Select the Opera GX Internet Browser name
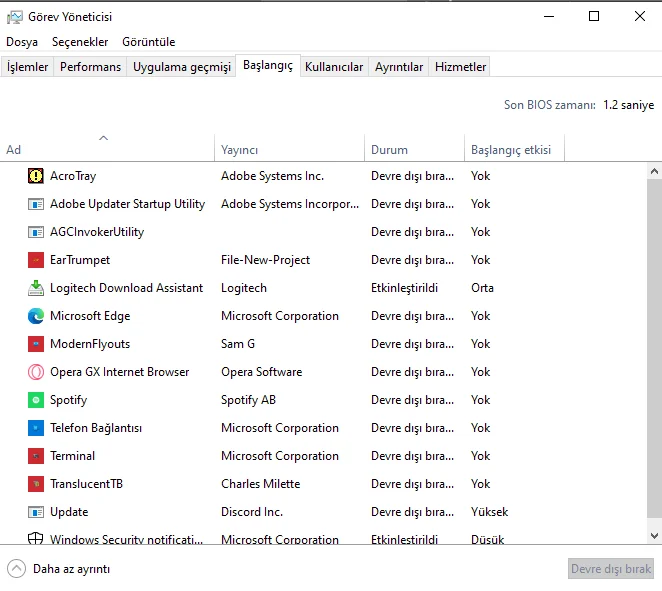The image size is (662, 591). (x=119, y=372)
